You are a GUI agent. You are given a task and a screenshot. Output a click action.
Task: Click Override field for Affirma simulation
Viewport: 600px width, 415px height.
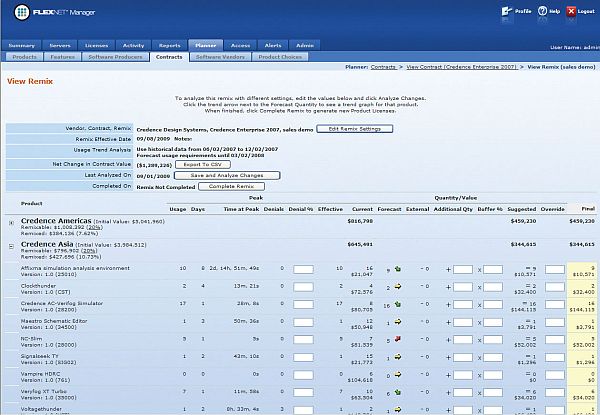[555, 269]
